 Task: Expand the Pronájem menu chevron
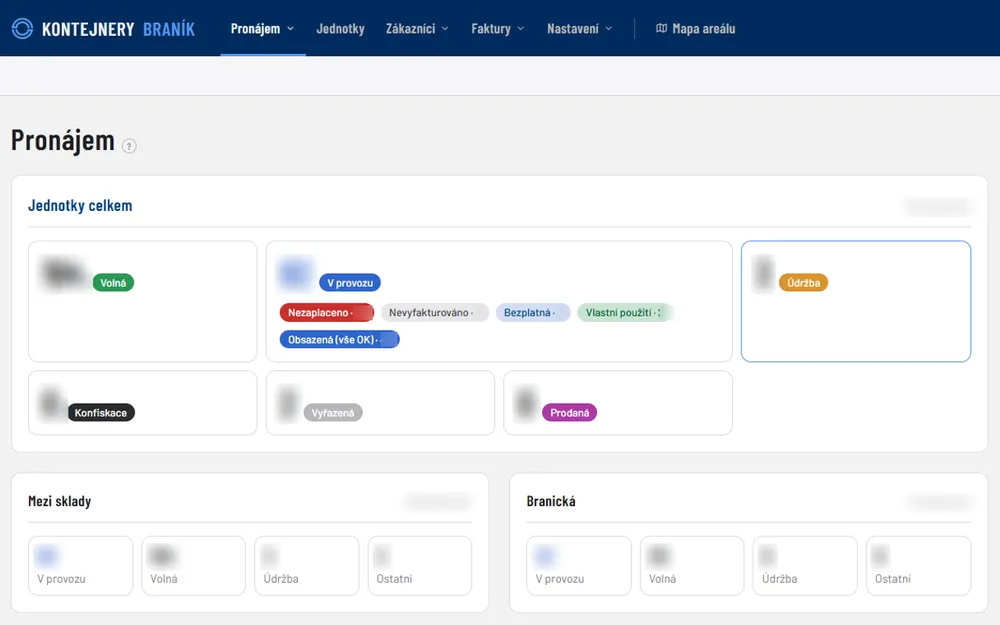click(290, 29)
